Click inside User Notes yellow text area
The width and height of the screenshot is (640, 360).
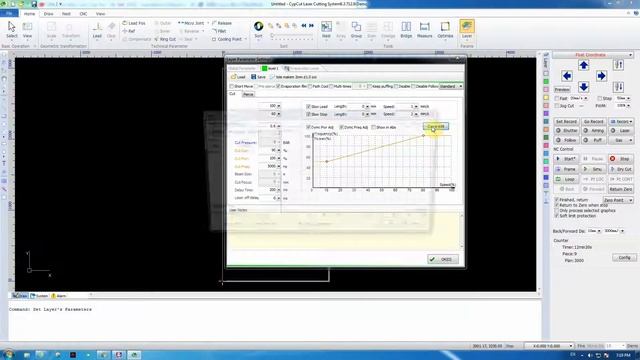(x=344, y=231)
